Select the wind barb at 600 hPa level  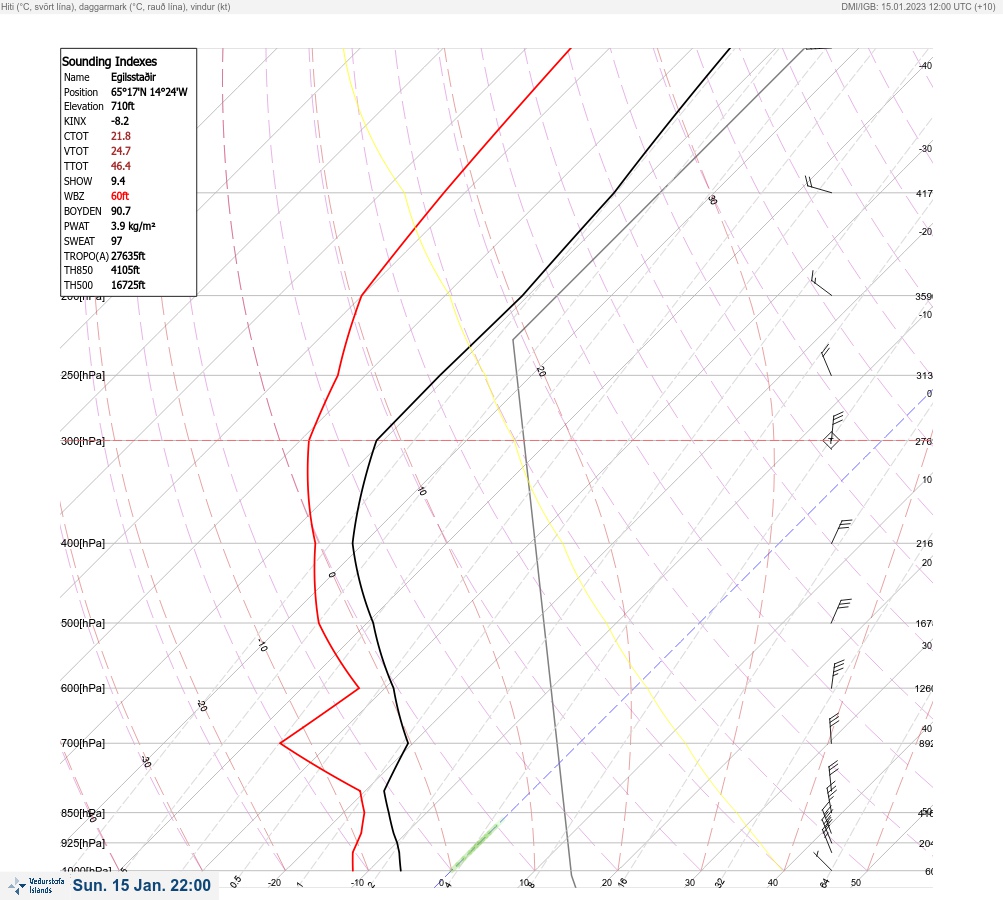pyautogui.click(x=837, y=674)
